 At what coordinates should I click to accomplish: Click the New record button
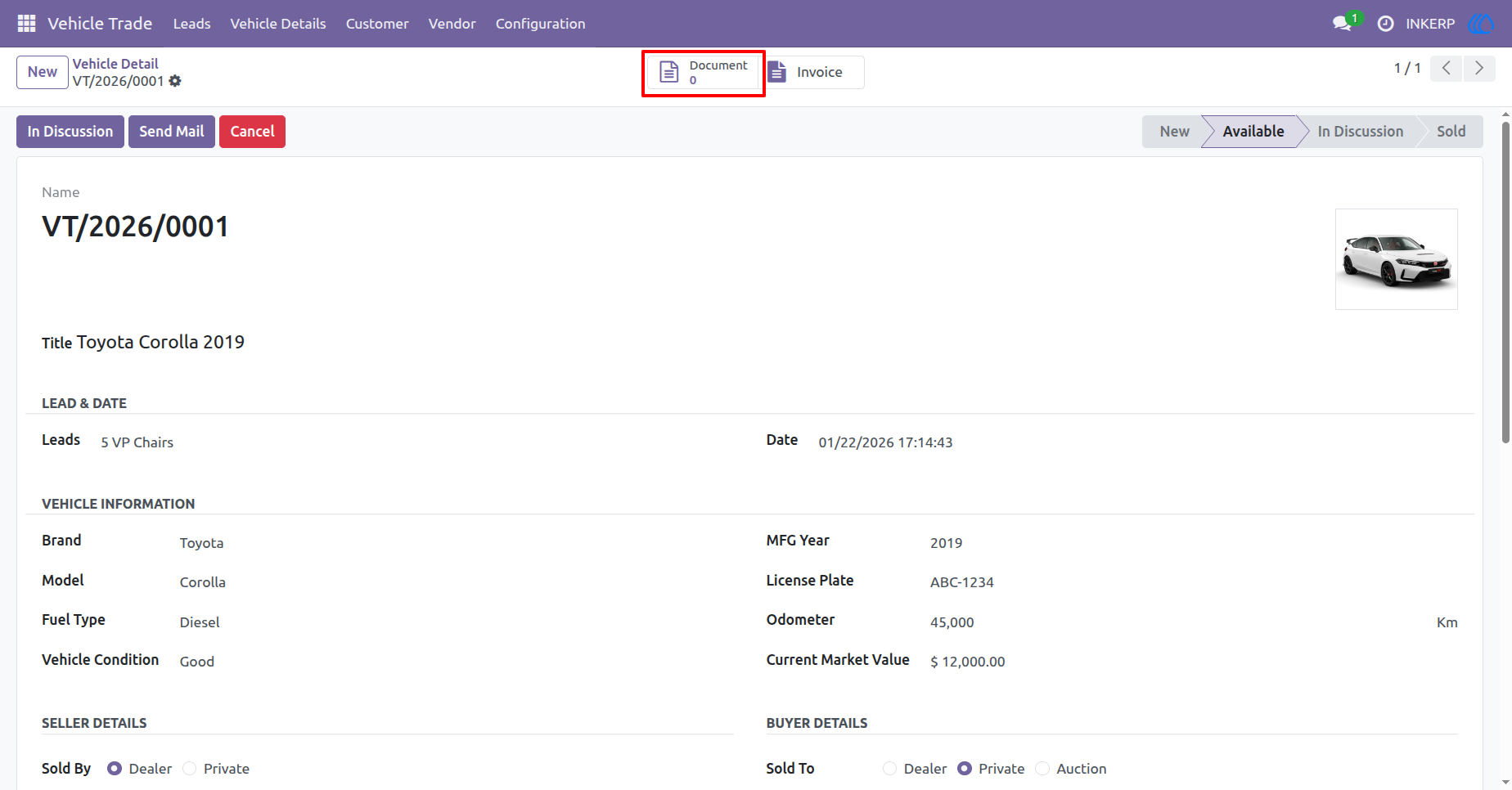(43, 72)
